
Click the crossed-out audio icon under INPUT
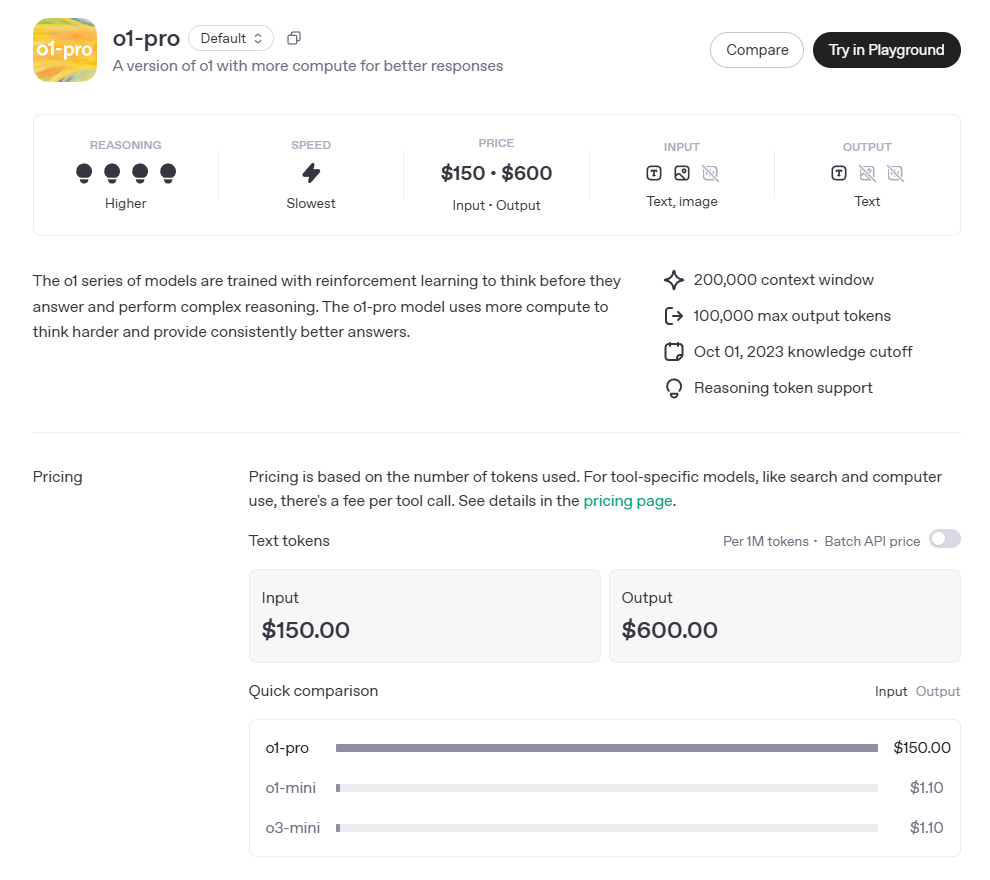pyautogui.click(x=710, y=173)
